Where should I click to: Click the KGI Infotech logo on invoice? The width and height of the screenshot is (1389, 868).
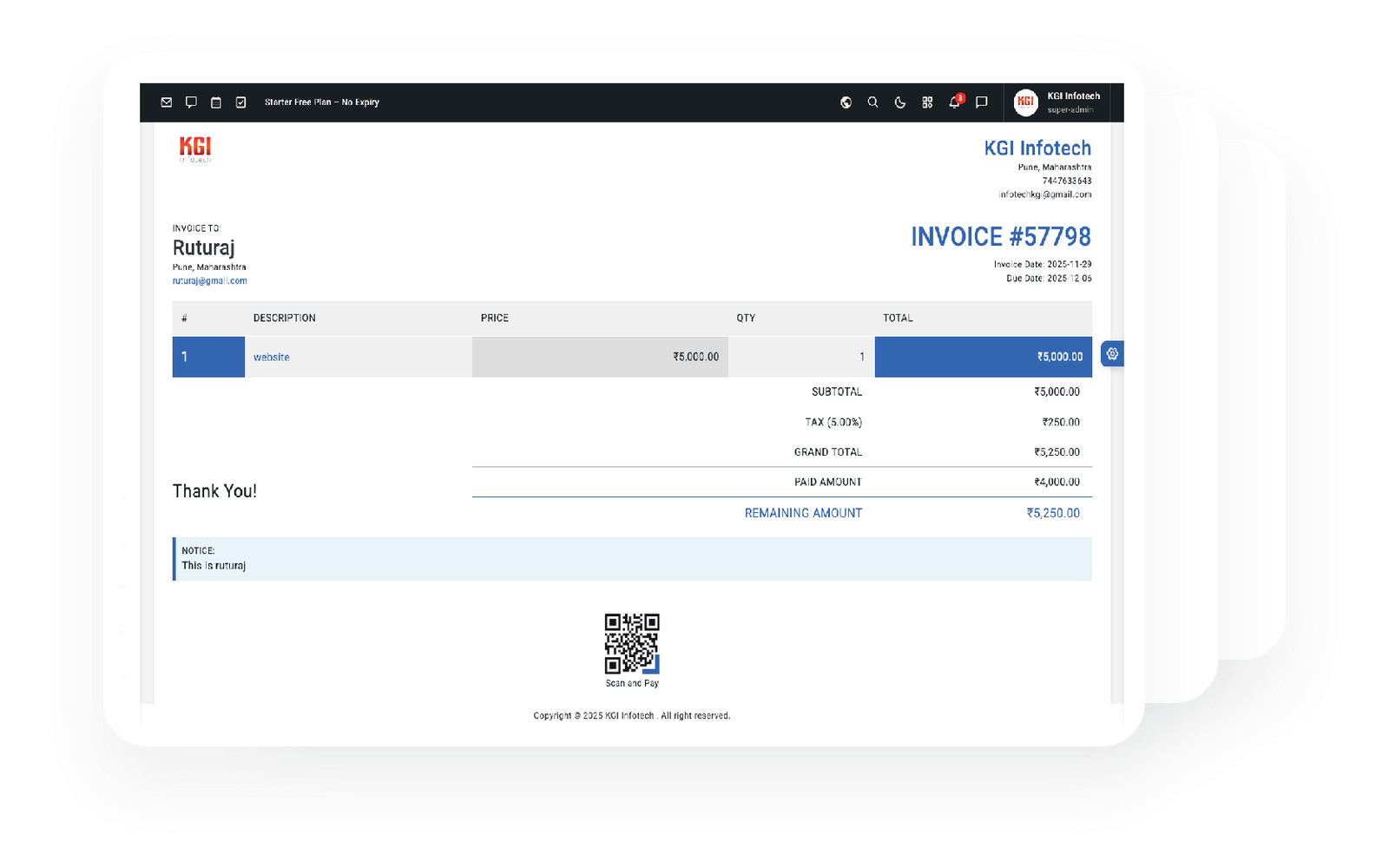(195, 149)
